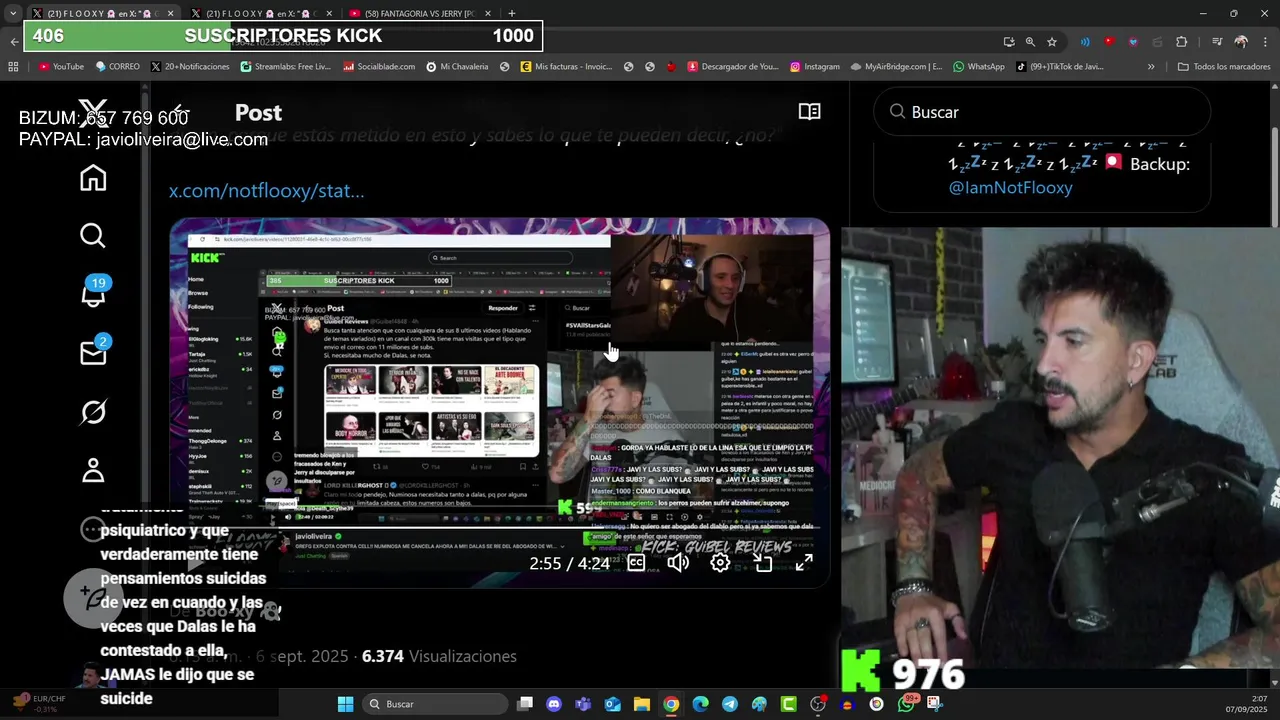Open browser zoom magnifier icon
1280x720 pixels.
1030,41
